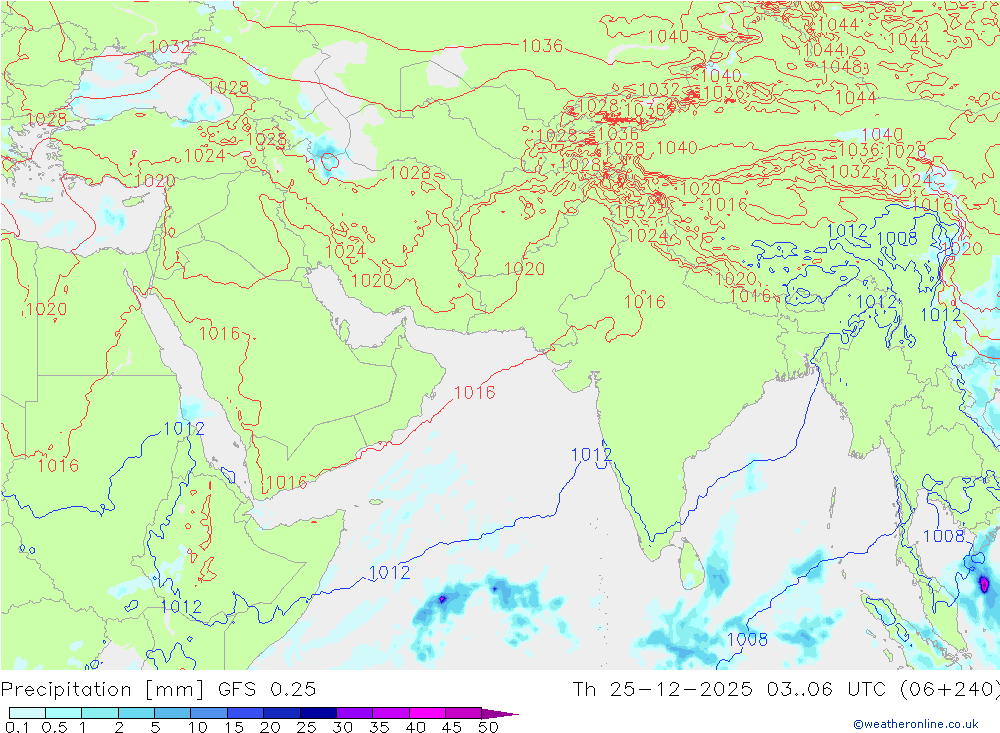Screen dimensions: 1000x733
Task: Pick the 15–20 mm royal blue legend swatch
Action: pyautogui.click(x=246, y=713)
